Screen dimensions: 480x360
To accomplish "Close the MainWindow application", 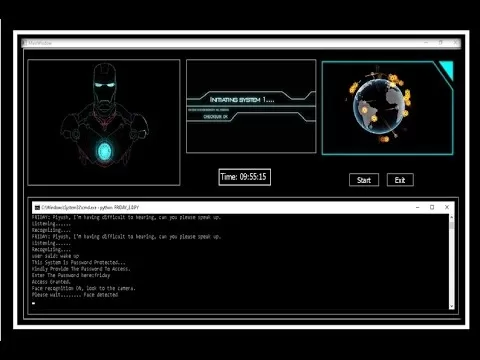I will pyautogui.click(x=456, y=43).
